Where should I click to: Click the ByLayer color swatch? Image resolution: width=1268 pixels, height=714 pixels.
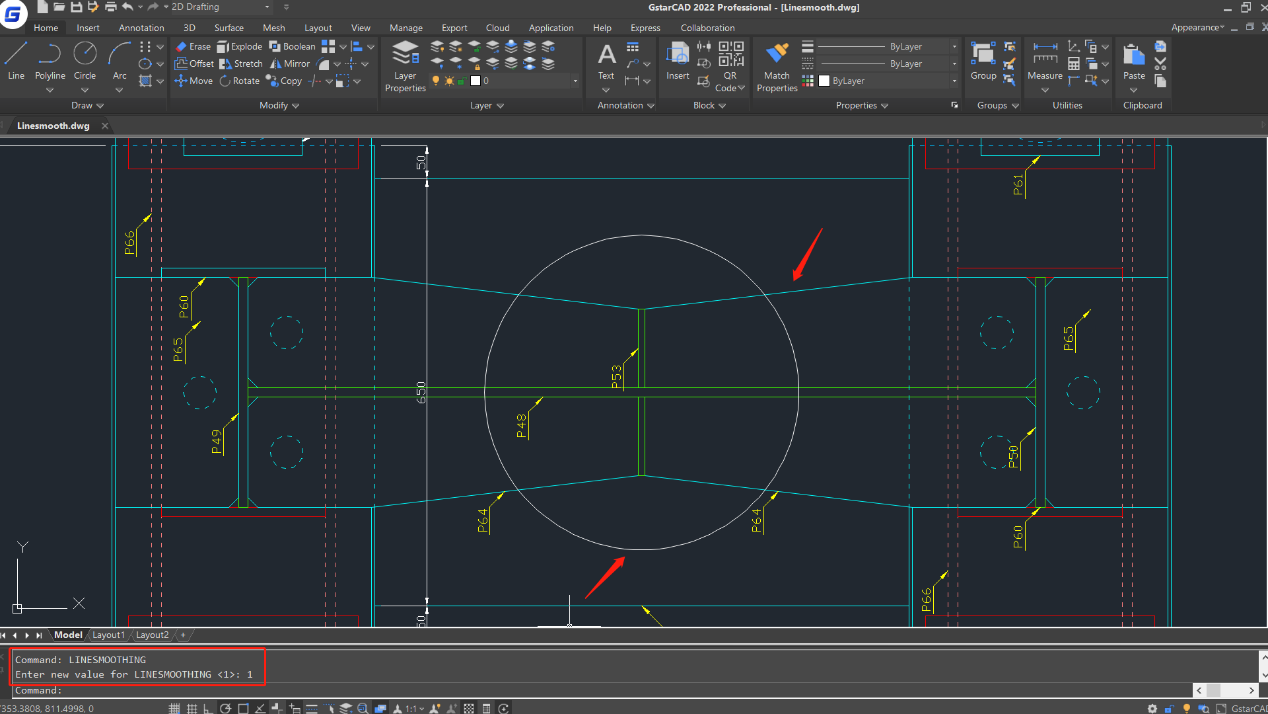pyautogui.click(x=824, y=80)
